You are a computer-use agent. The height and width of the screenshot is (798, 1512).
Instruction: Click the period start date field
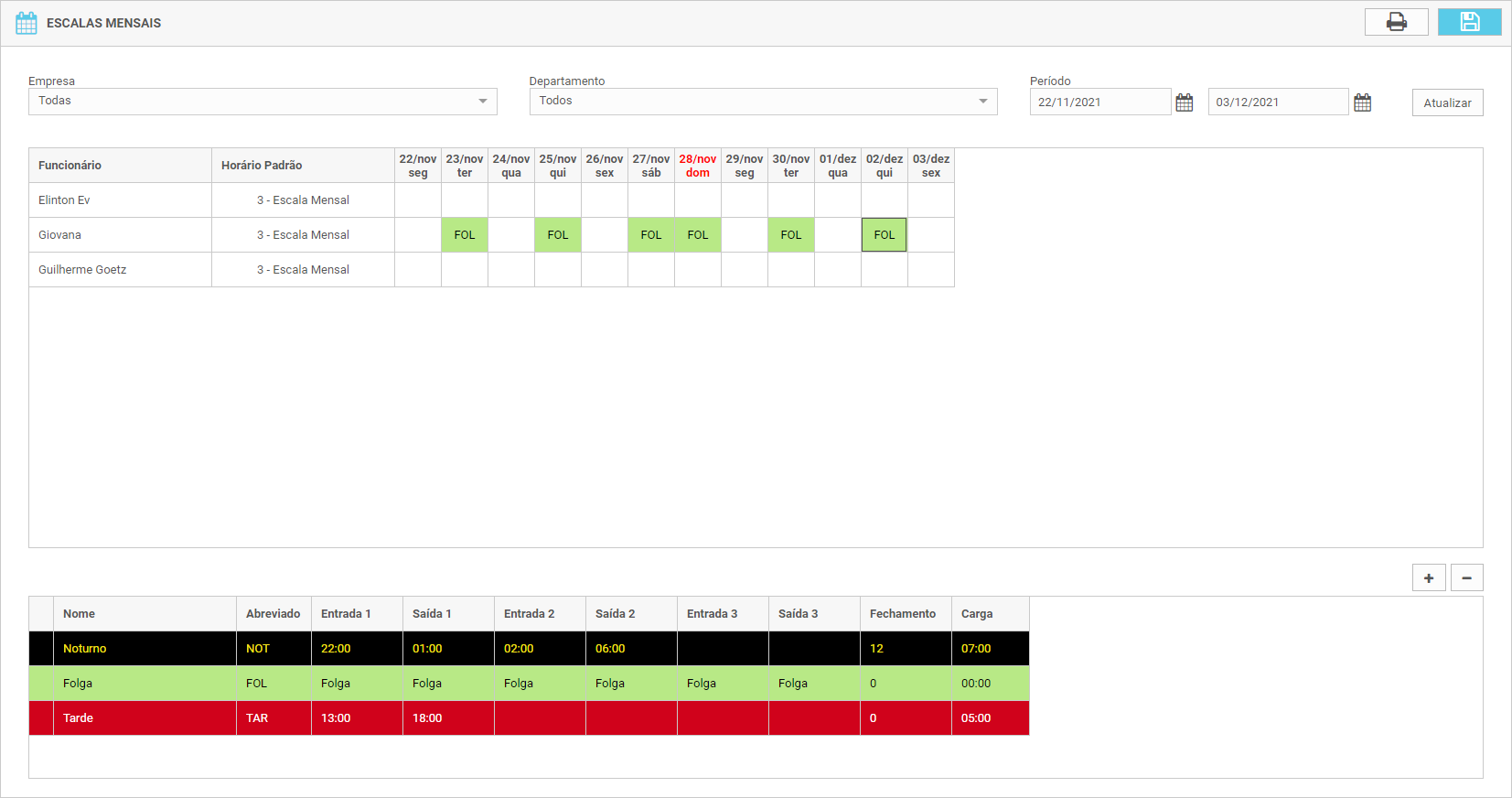click(1099, 102)
